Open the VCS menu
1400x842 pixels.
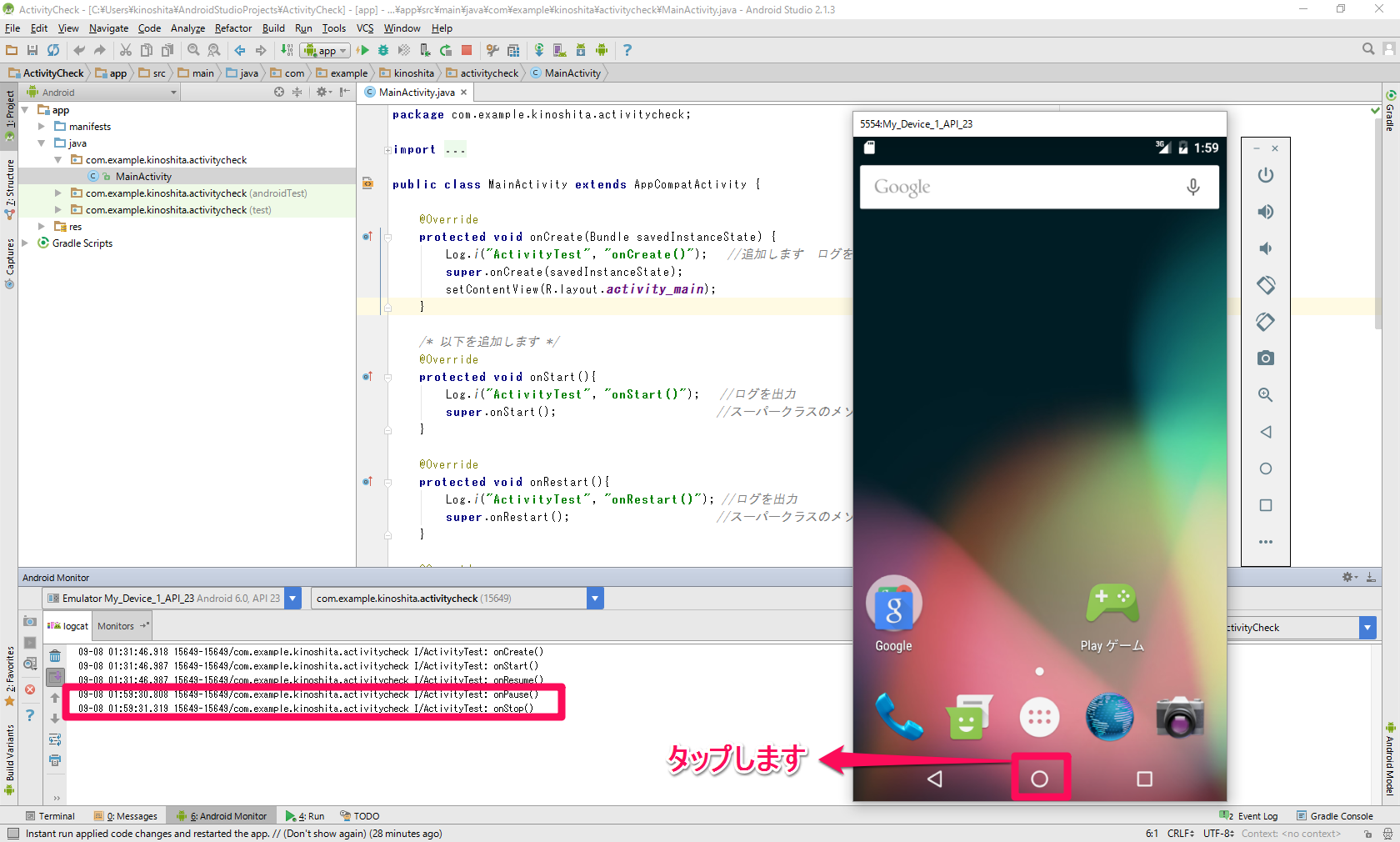[x=365, y=28]
